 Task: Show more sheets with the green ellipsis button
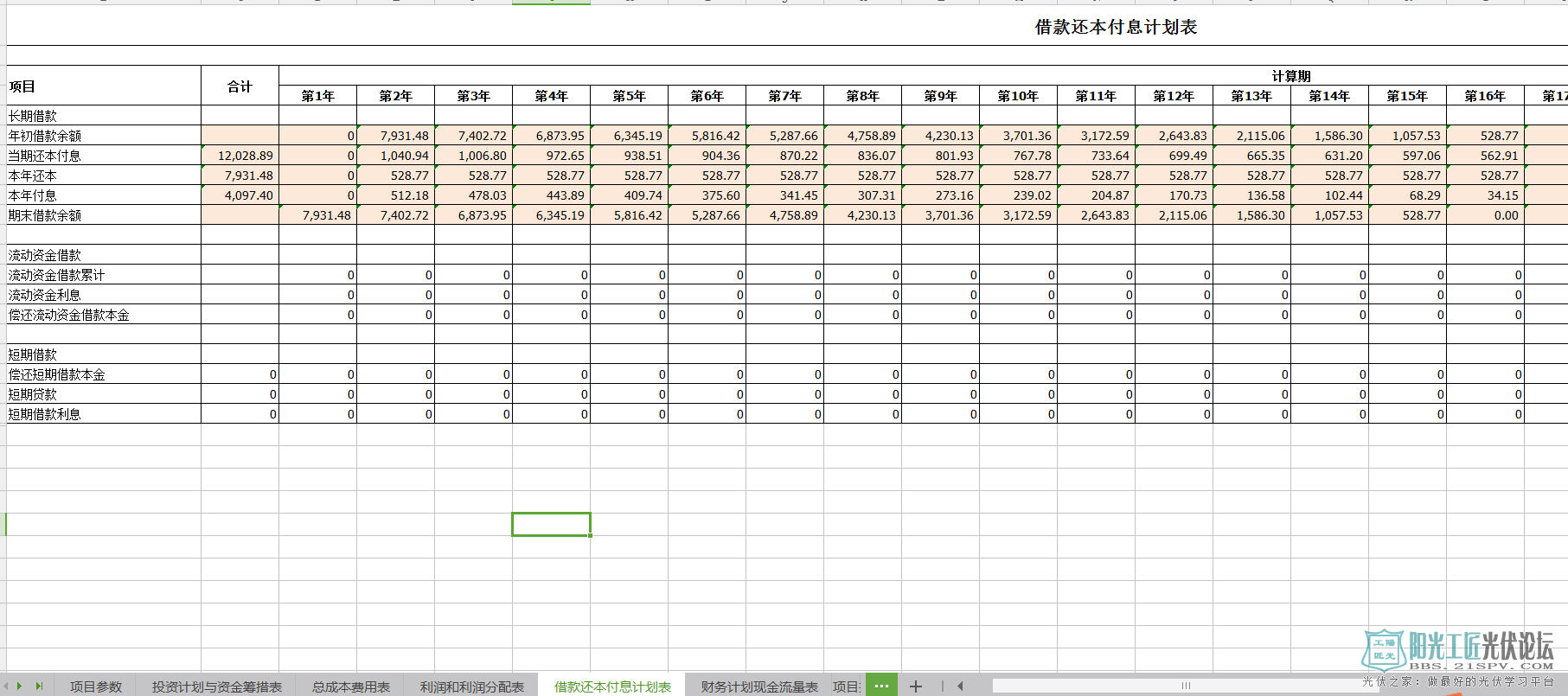click(881, 686)
